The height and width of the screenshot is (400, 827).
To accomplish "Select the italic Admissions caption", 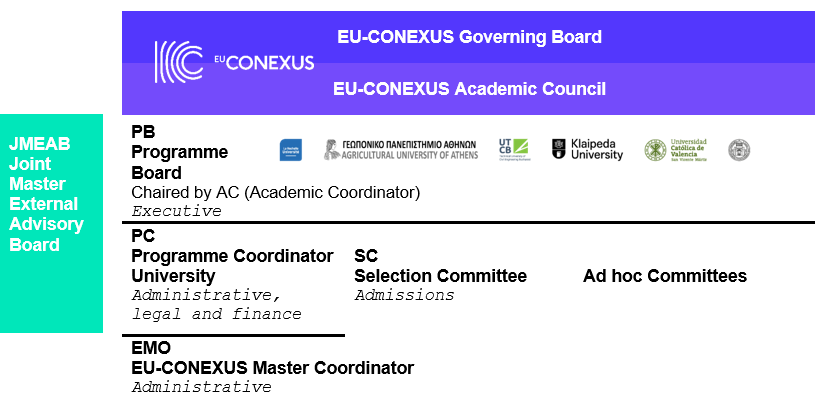I will click(x=405, y=295).
